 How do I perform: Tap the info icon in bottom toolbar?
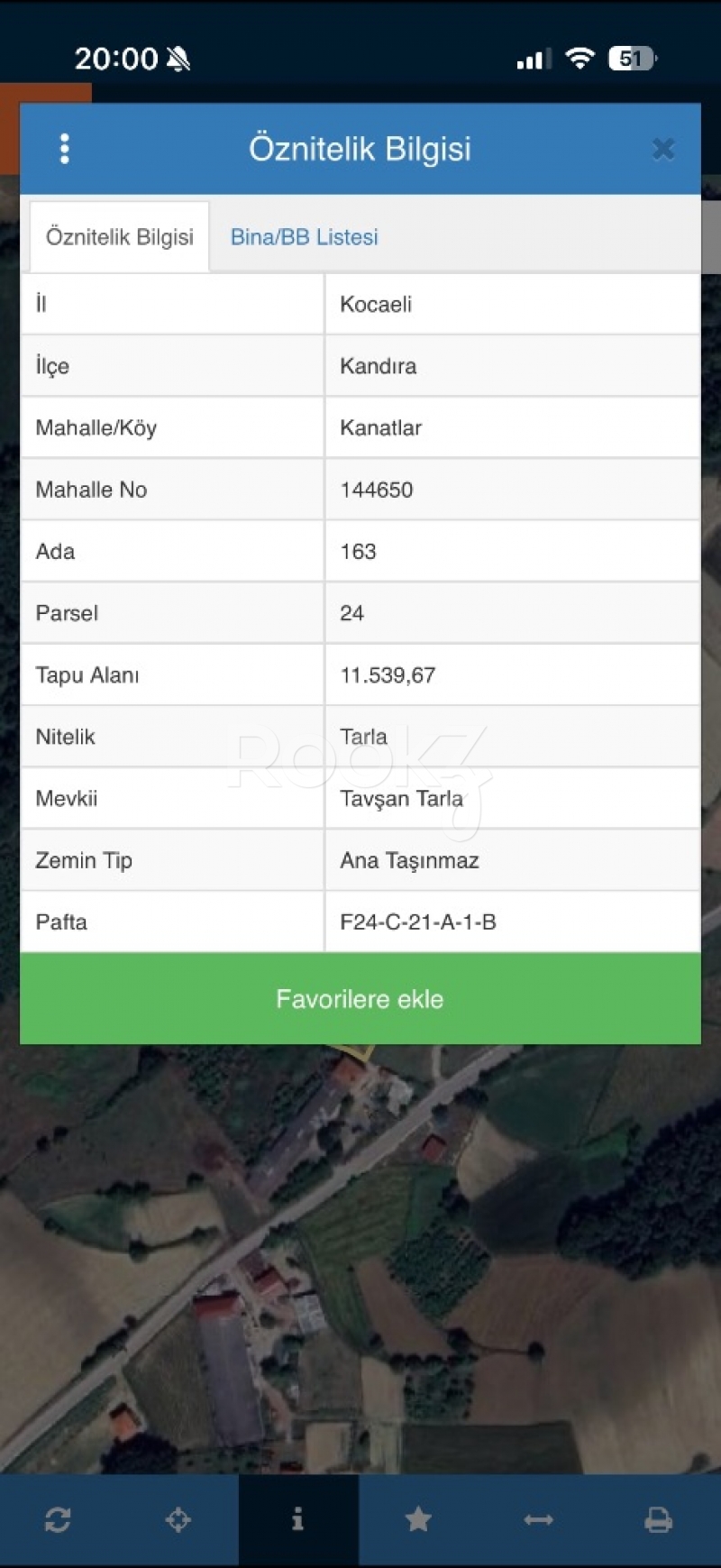(x=298, y=1520)
